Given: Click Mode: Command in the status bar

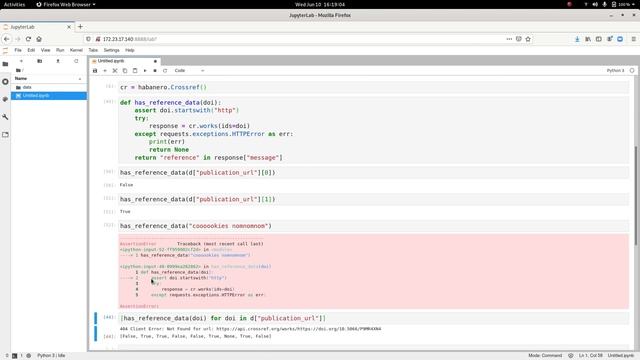Looking at the screenshot, I should click(545, 356).
